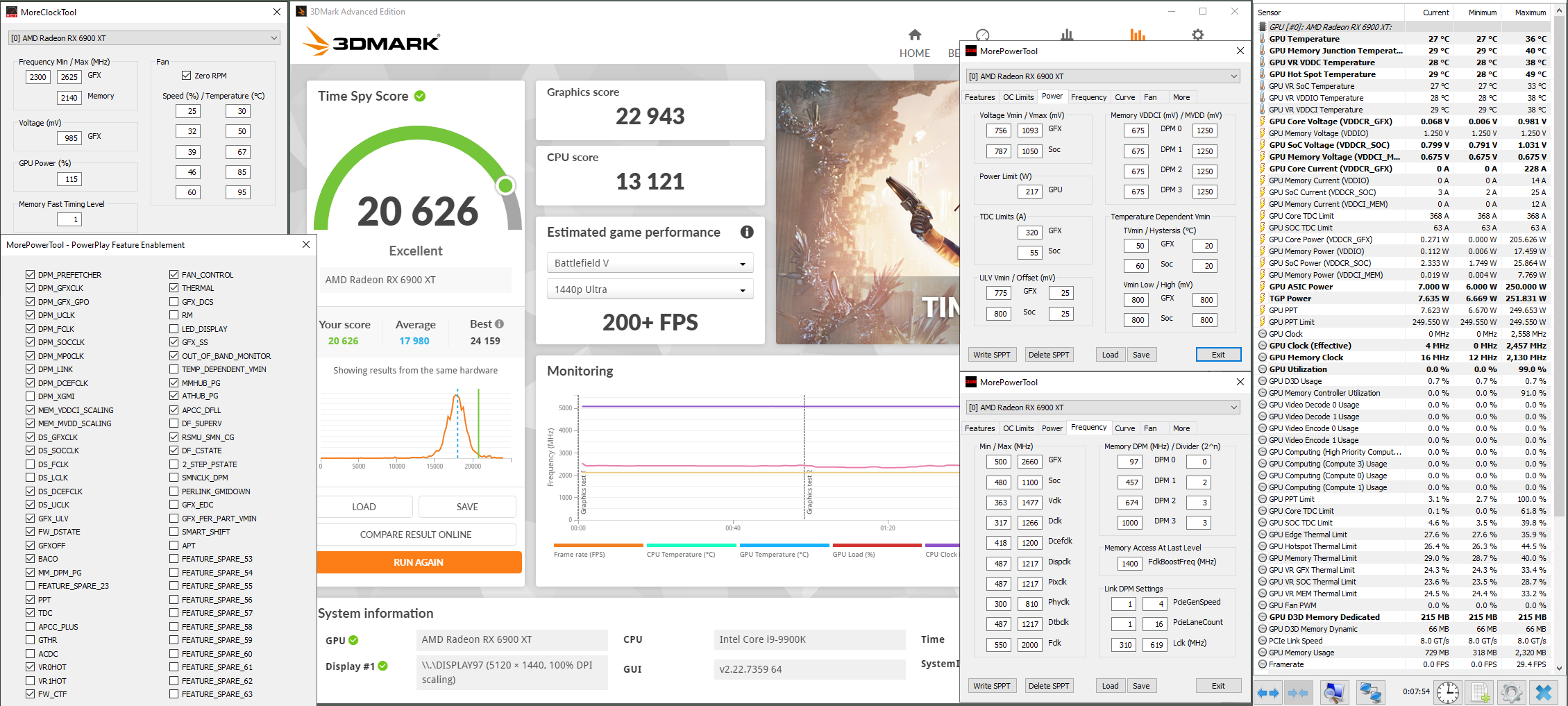
Task: Check the DS_FCLK feature box
Action: point(30,464)
